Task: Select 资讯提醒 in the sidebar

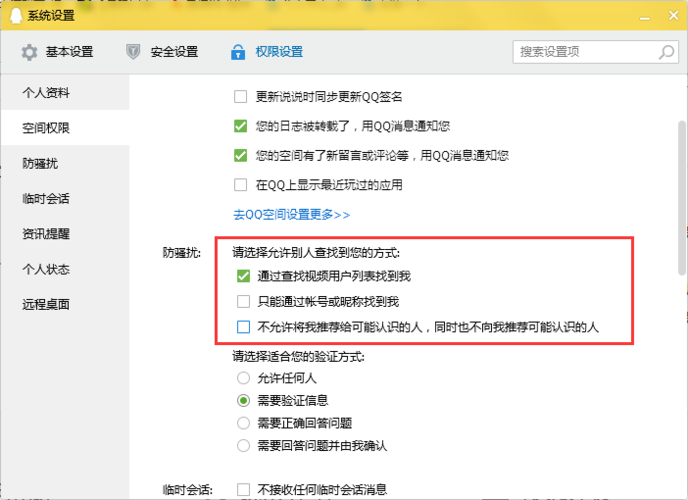Action: [65, 234]
